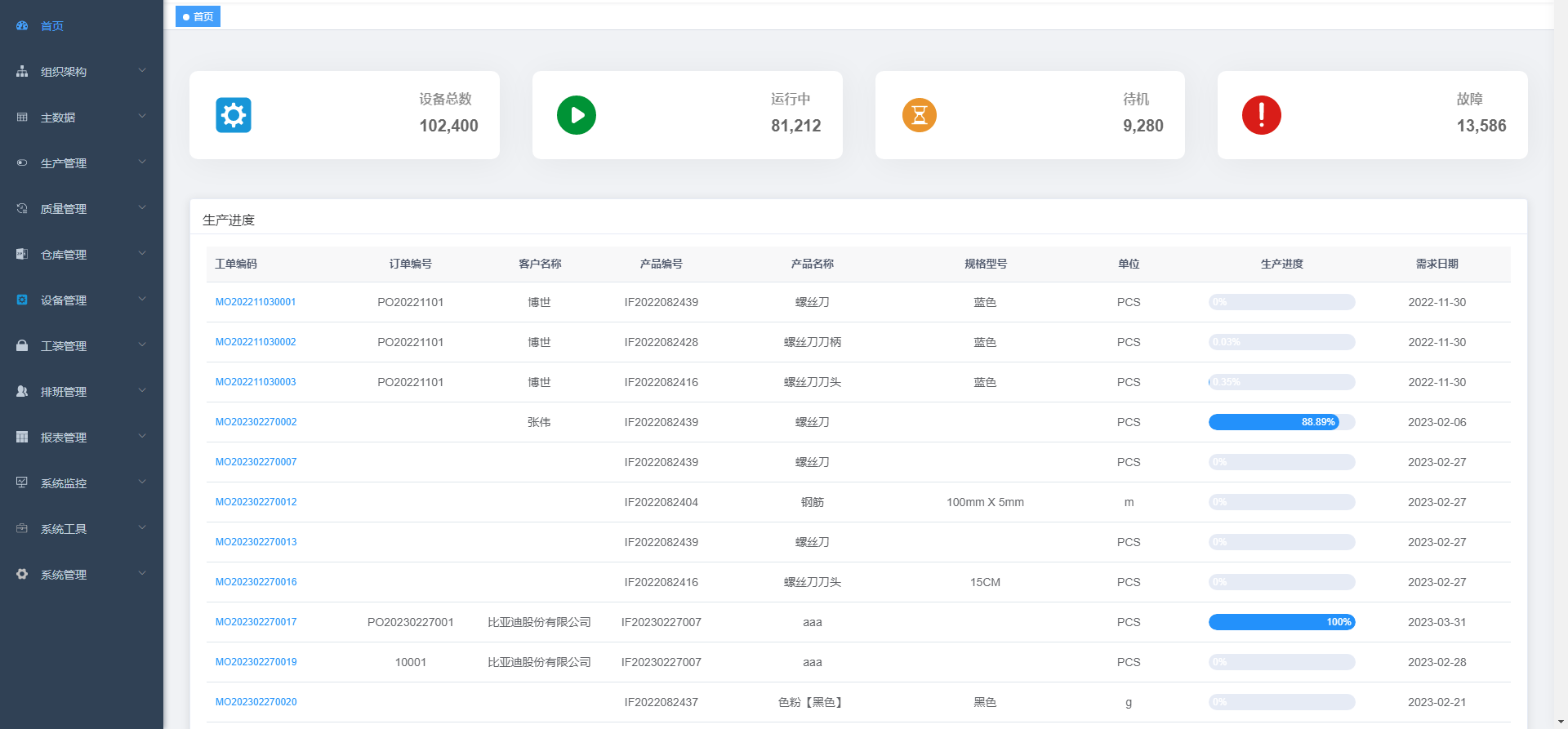This screenshot has width=1568, height=729.
Task: Click the orange hourglass 待机 icon
Action: click(920, 115)
